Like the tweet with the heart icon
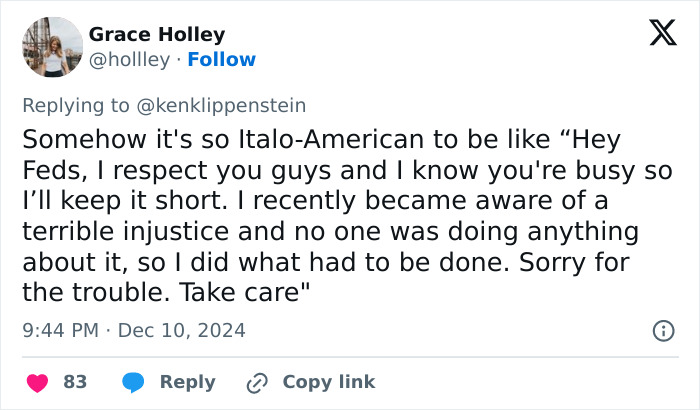Viewport: 700px width, 410px height. [x=37, y=382]
